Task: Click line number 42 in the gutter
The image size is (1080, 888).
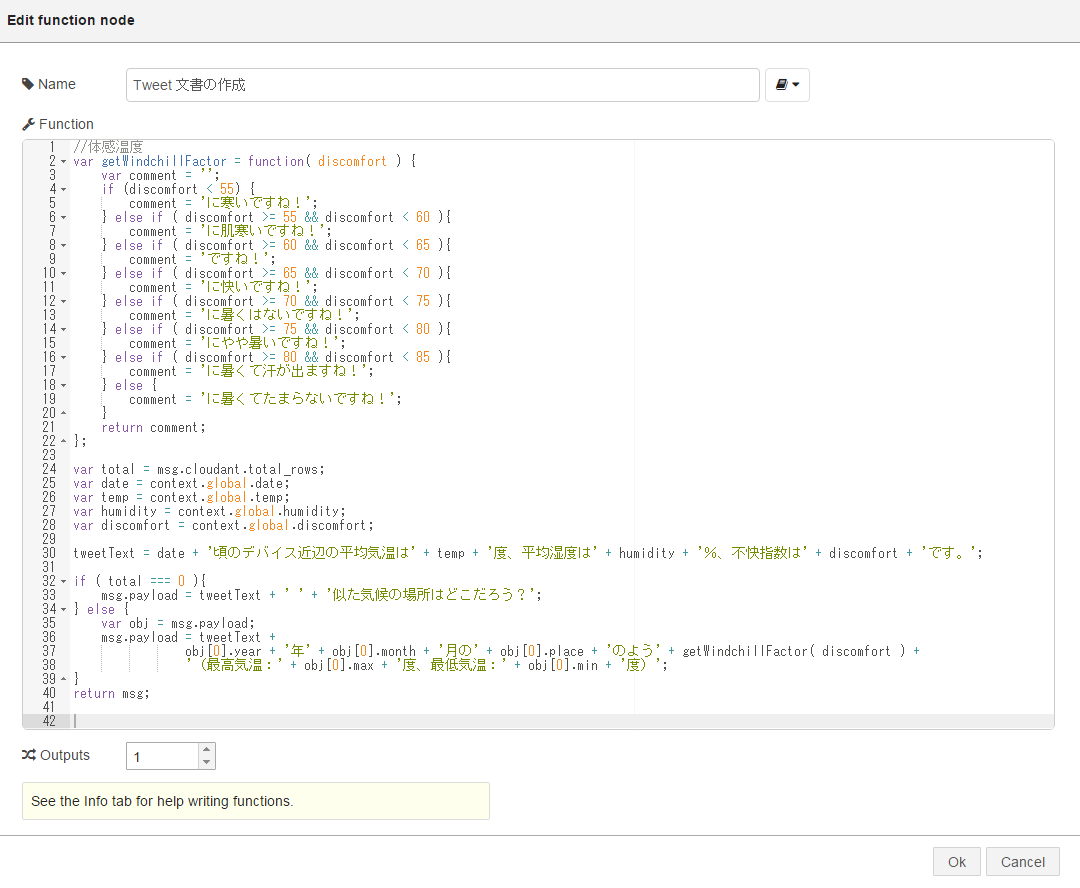Action: click(49, 721)
